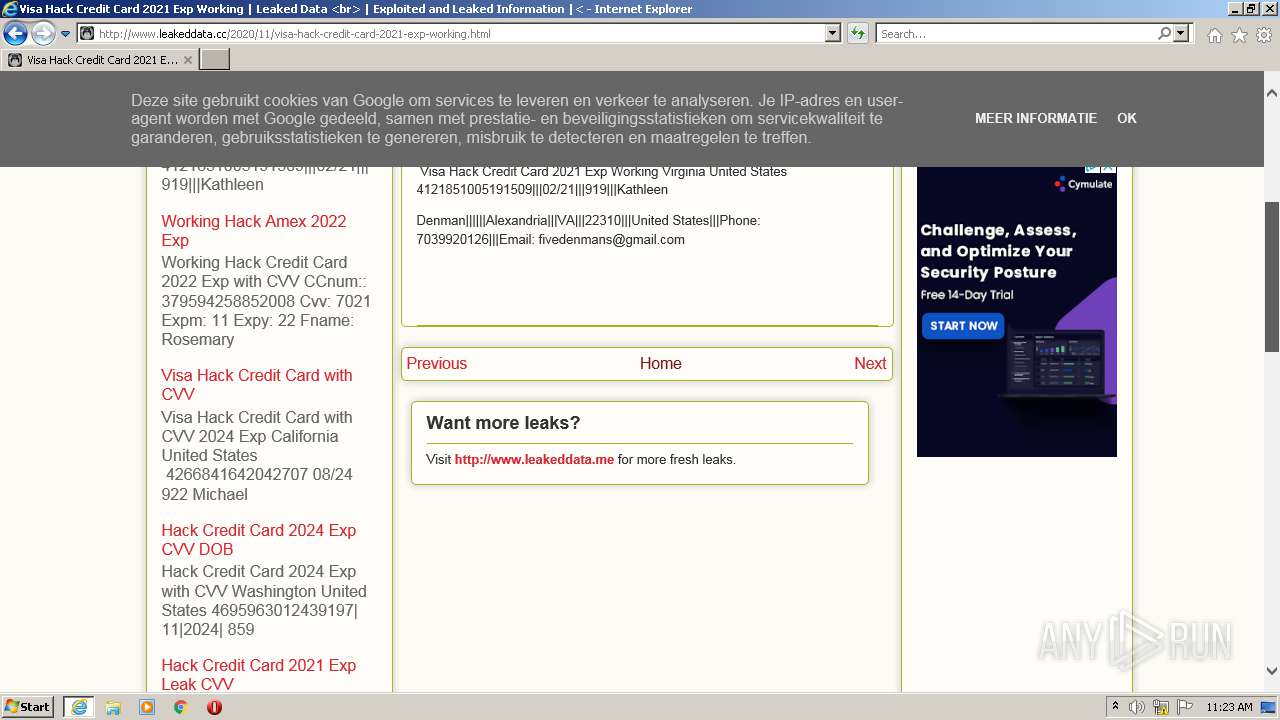
Task: Click START NOW in the Cymulate ad
Action: (x=964, y=325)
